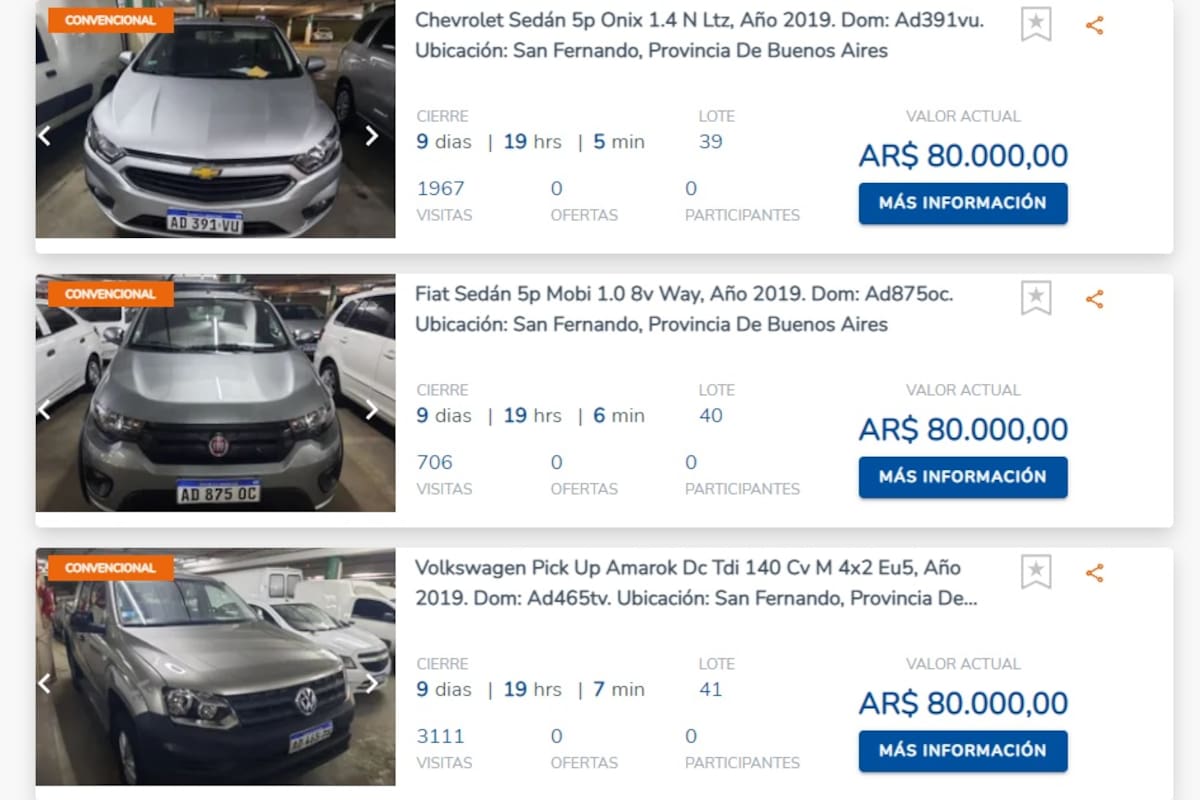
Task: Click the Convencional tag on Fiat listing
Action: [x=110, y=294]
